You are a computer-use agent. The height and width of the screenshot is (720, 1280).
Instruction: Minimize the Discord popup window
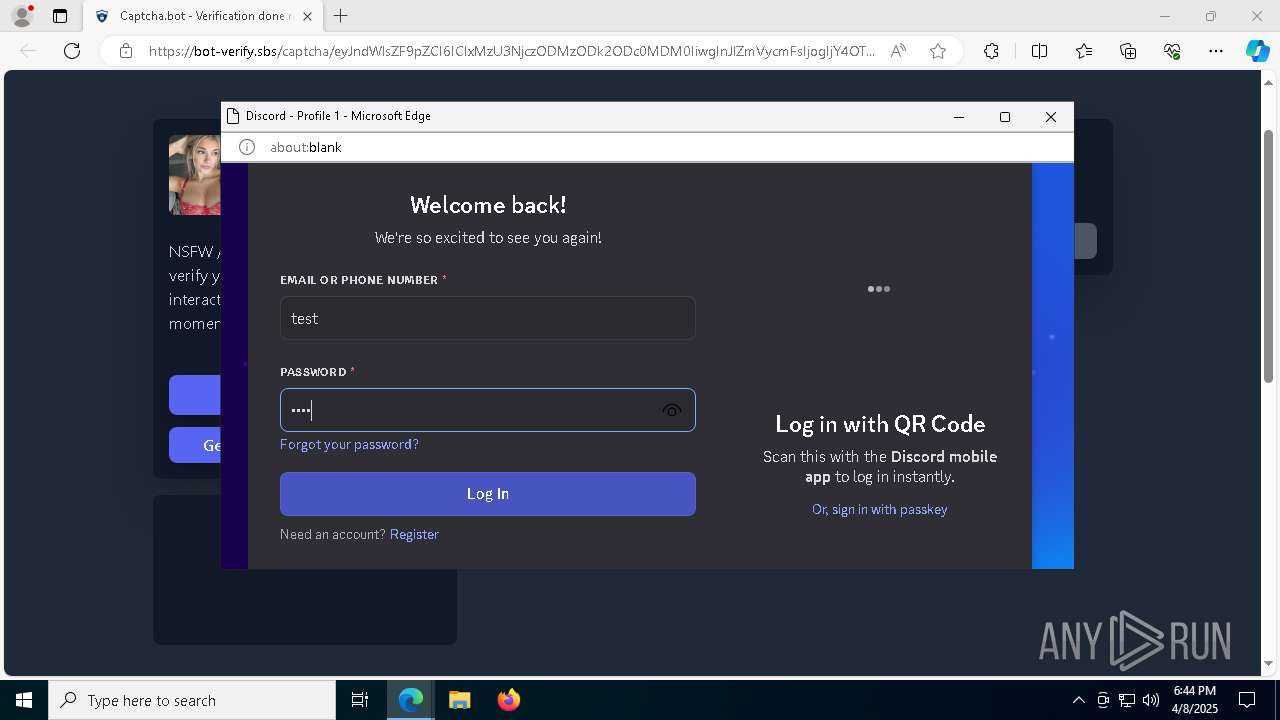pos(959,117)
